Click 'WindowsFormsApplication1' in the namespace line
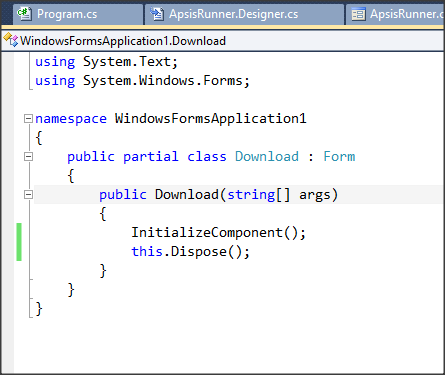This screenshot has width=445, height=375. tap(210, 119)
